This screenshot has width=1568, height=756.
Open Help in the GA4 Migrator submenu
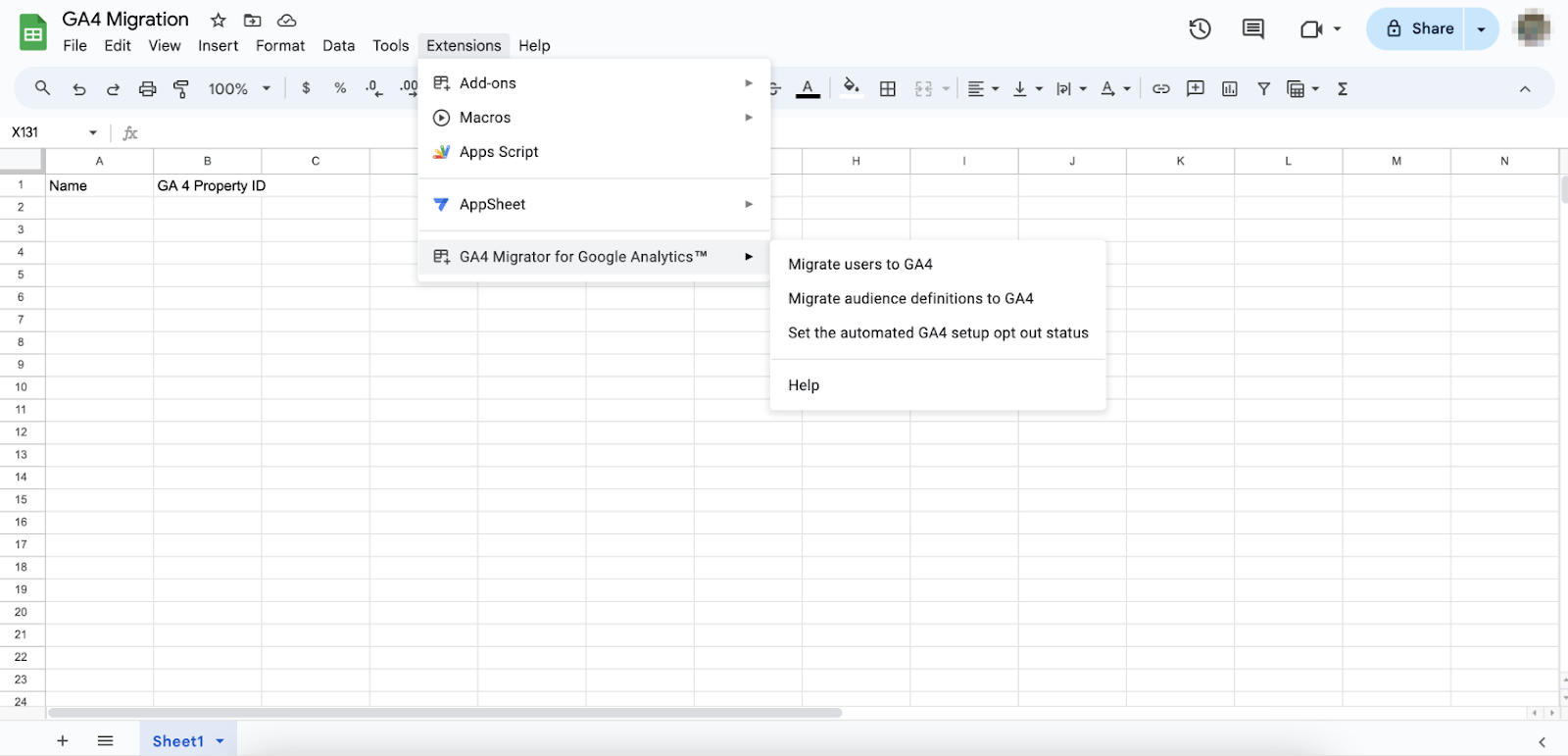(938, 385)
